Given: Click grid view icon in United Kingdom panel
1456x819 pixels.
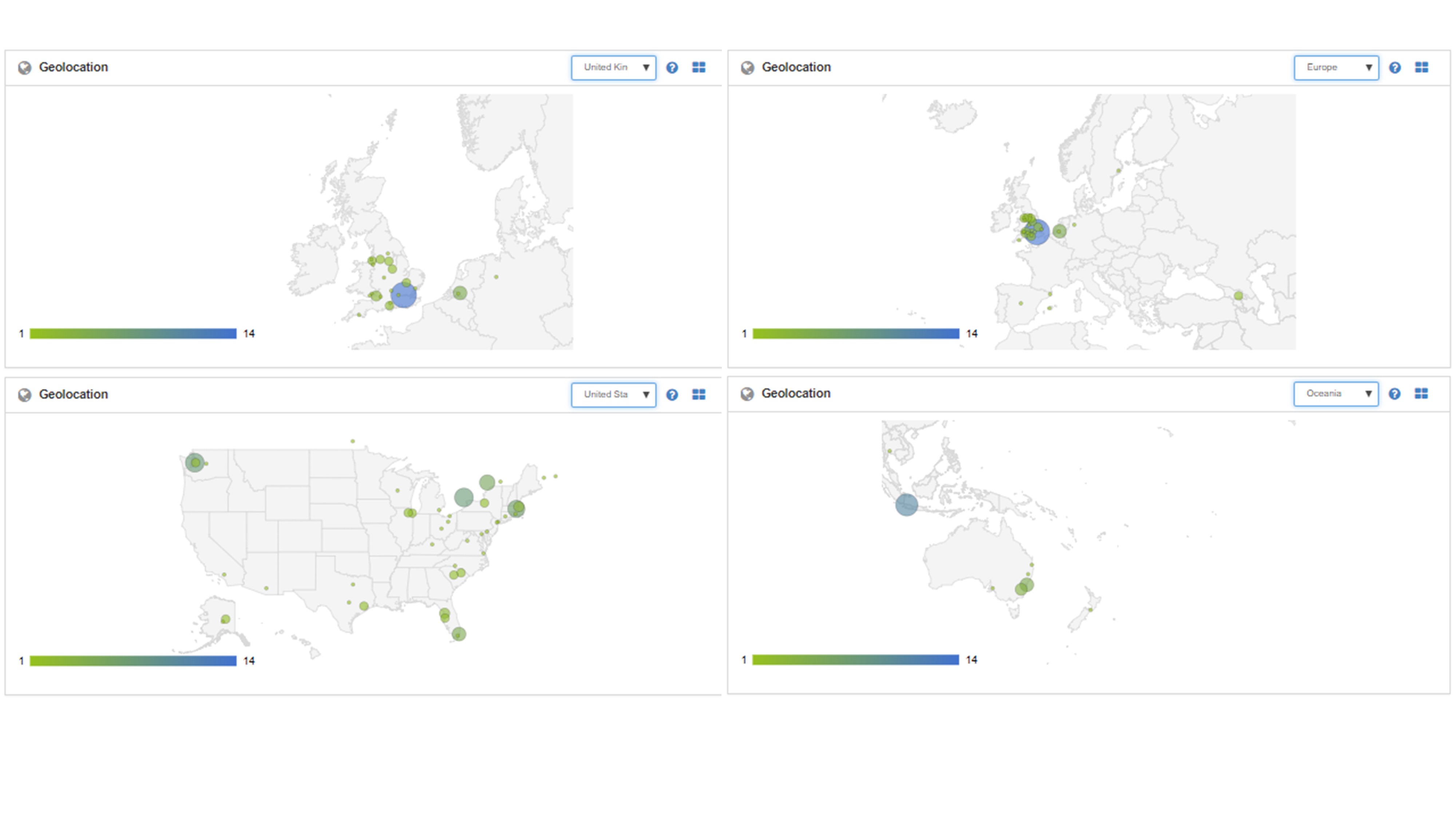Looking at the screenshot, I should pyautogui.click(x=699, y=68).
